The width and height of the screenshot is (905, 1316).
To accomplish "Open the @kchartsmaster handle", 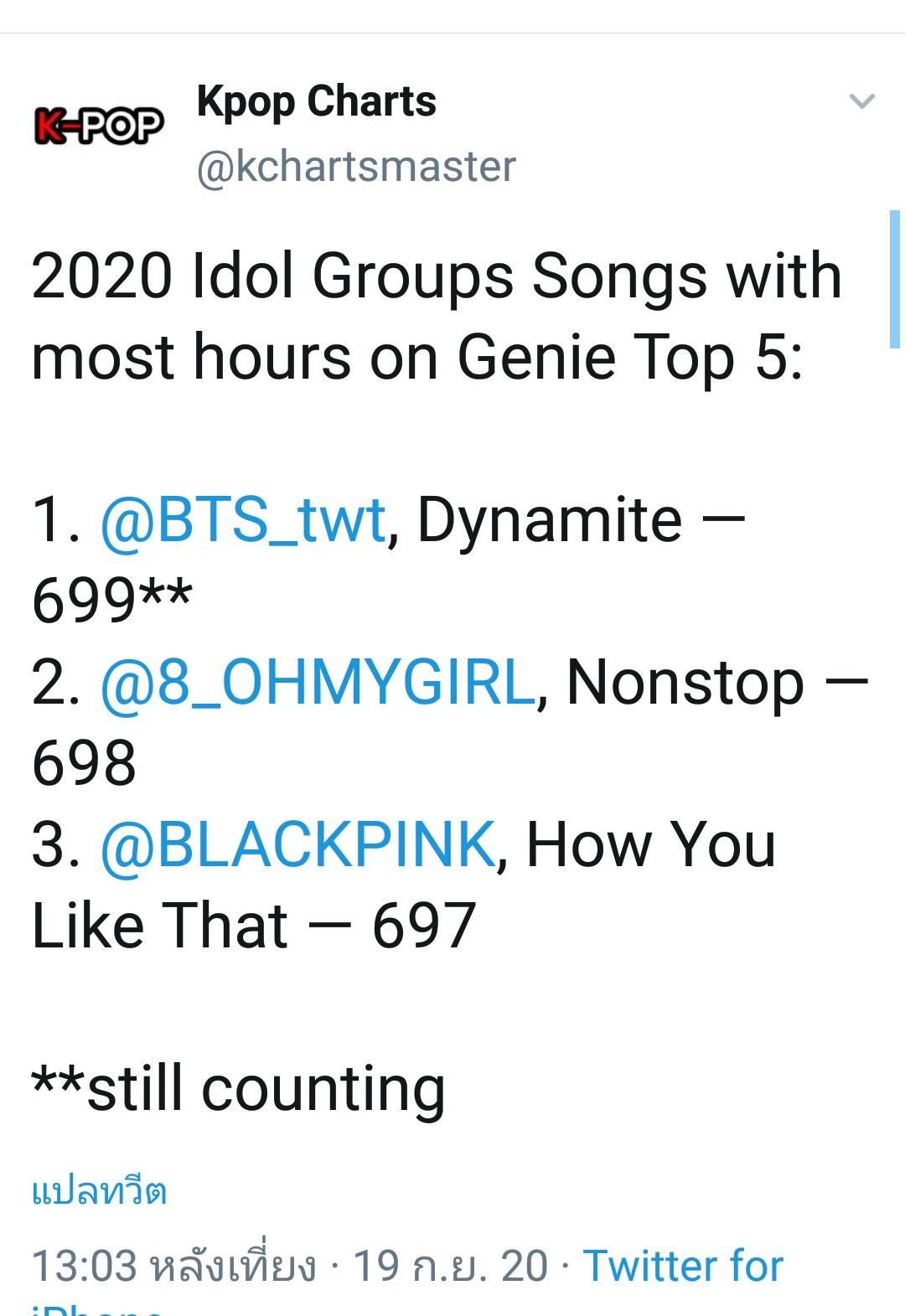I will [x=356, y=166].
